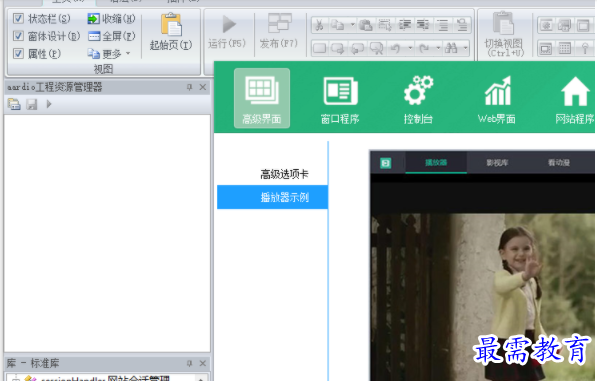The height and width of the screenshot is (381, 597).
Task: Click the 播放器 tab in preview
Action: coord(436,163)
